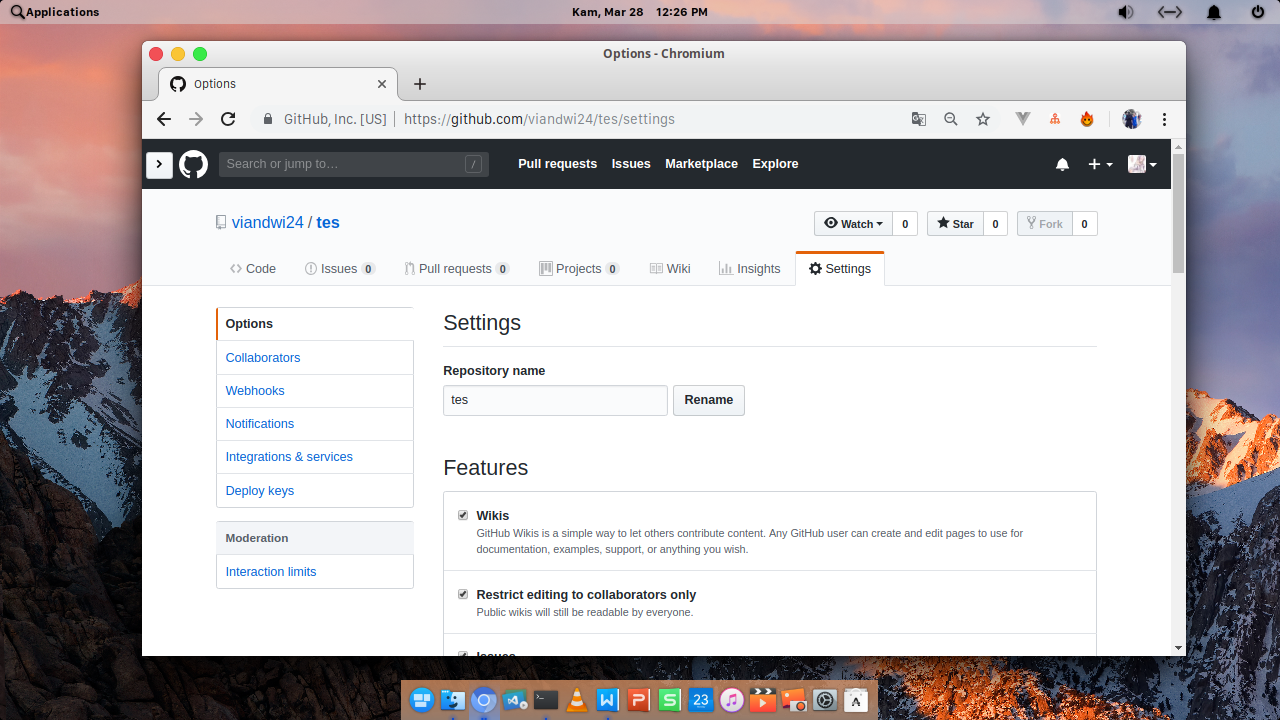The width and height of the screenshot is (1280, 720).
Task: Click the orange sitemap extension icon
Action: point(1054,119)
